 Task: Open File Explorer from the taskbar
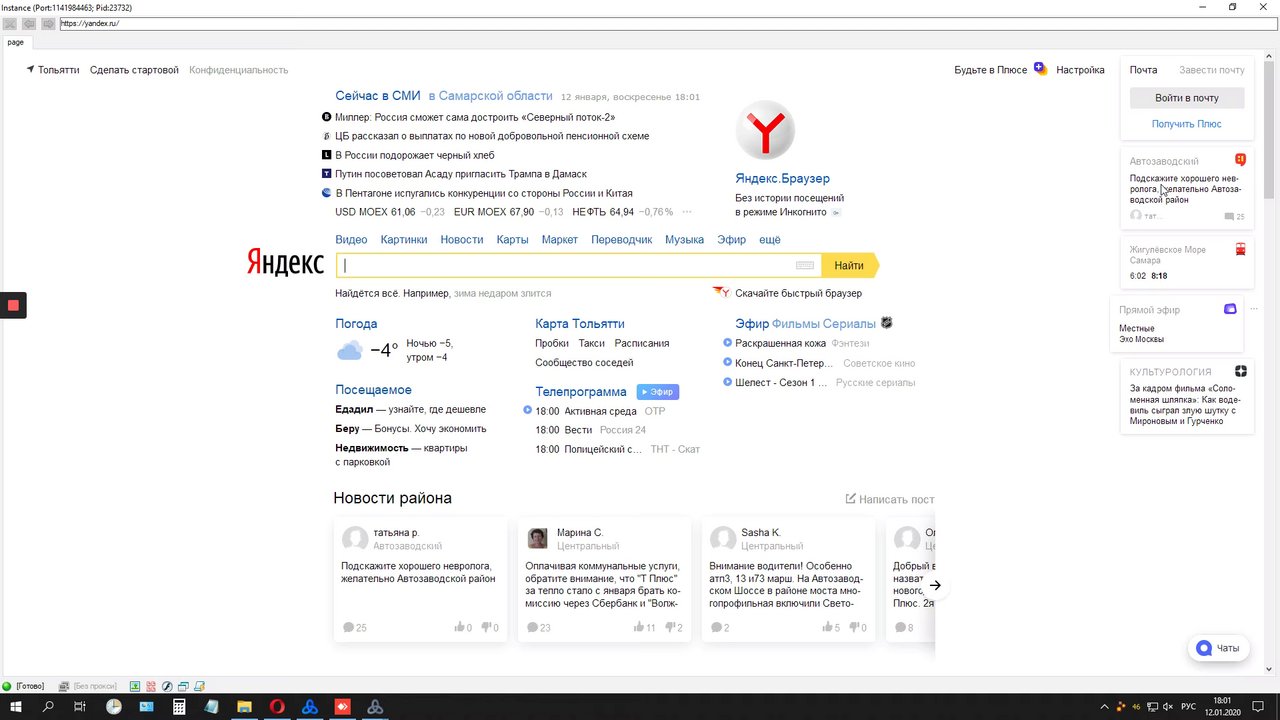[x=244, y=707]
